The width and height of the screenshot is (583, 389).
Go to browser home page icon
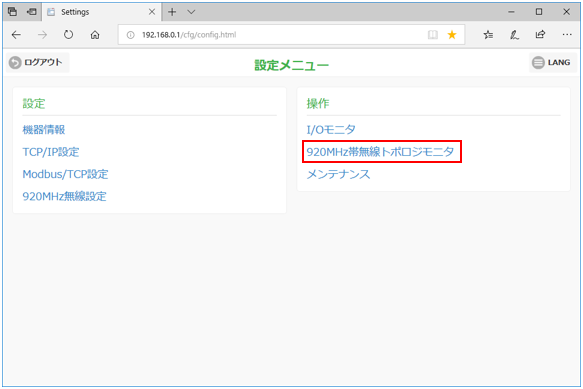95,35
